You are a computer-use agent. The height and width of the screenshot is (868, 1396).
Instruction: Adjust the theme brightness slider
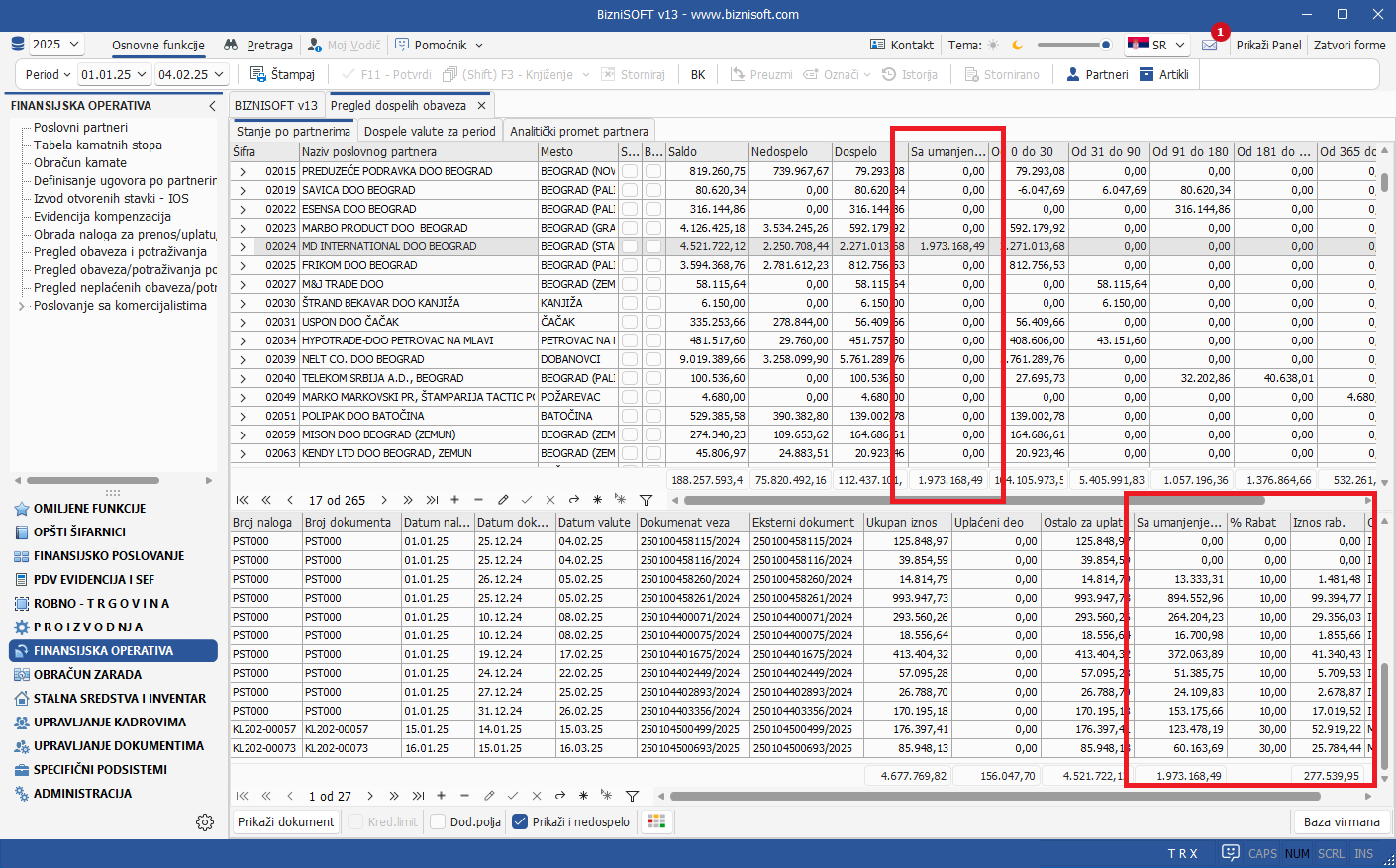click(1074, 45)
